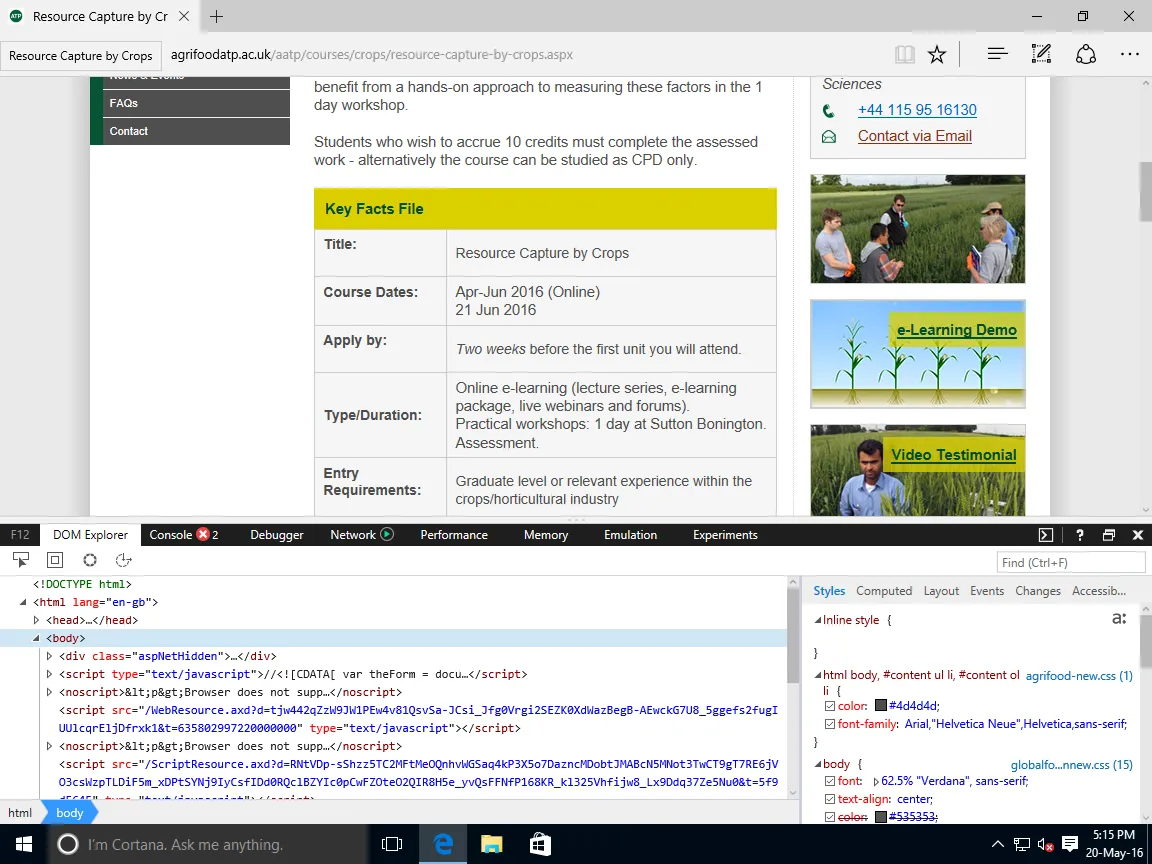
Task: Open Task View on taskbar
Action: 392,844
